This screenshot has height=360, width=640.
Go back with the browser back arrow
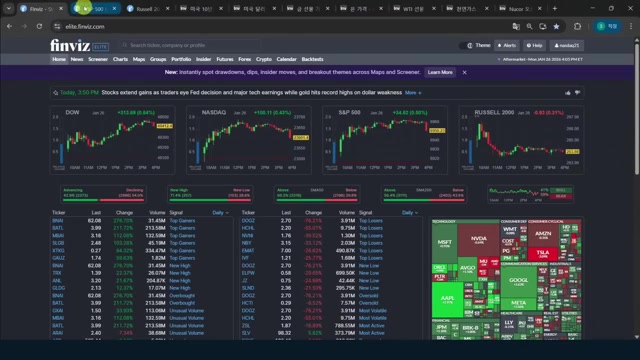[x=9, y=26]
